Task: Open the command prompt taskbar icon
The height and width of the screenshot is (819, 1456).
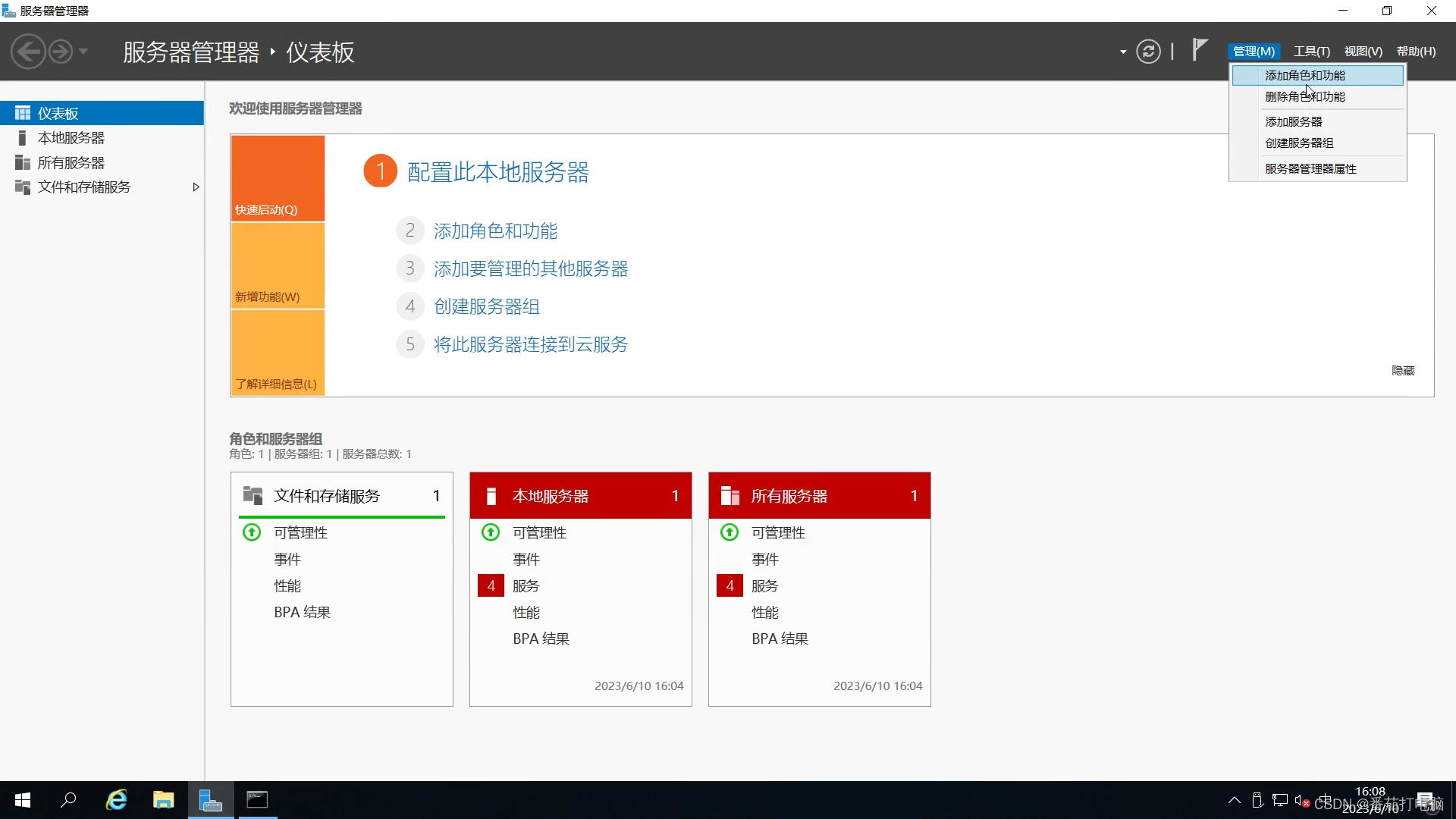Action: click(x=258, y=800)
